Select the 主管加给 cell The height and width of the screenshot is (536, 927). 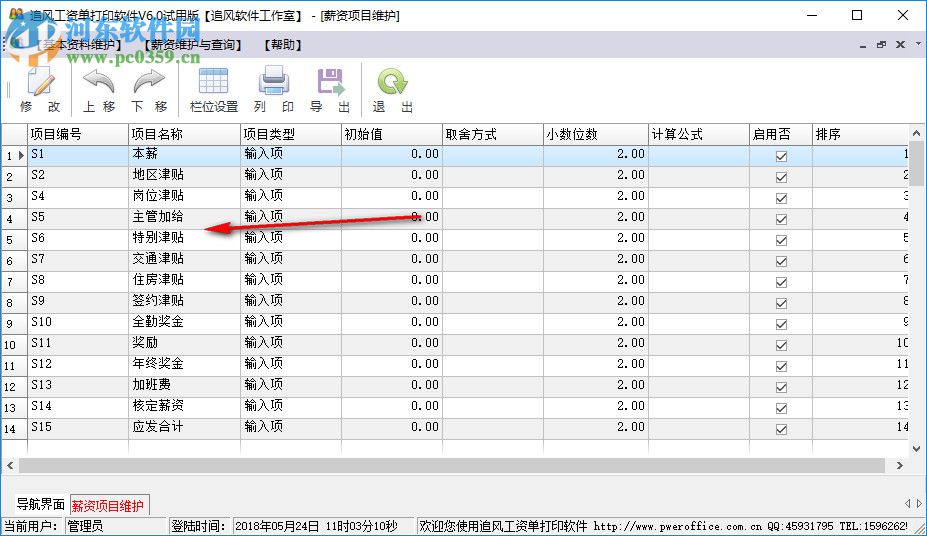pyautogui.click(x=184, y=217)
